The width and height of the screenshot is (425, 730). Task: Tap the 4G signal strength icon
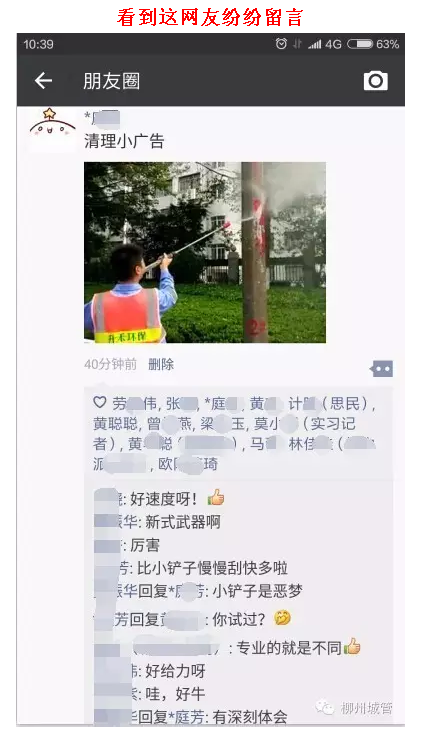[324, 44]
